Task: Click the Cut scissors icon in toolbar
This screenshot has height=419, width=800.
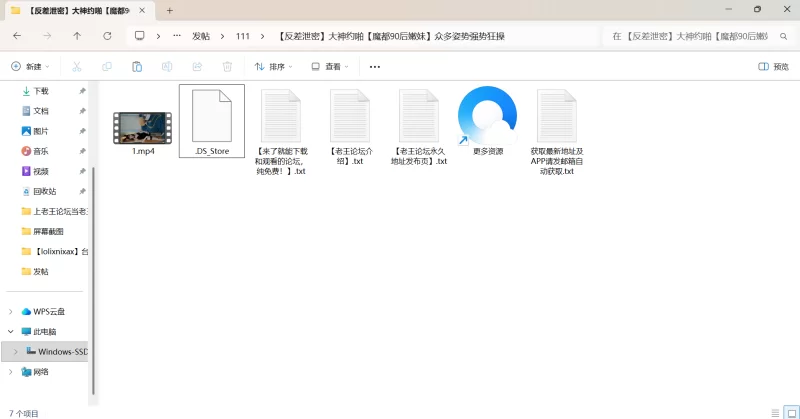Action: (x=76, y=67)
